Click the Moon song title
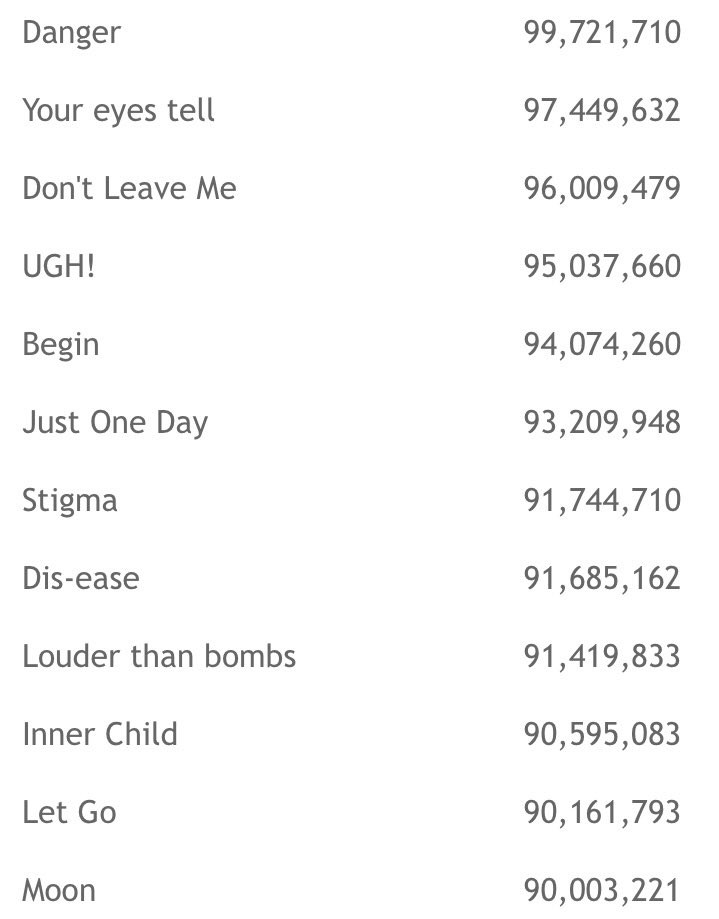 [59, 890]
